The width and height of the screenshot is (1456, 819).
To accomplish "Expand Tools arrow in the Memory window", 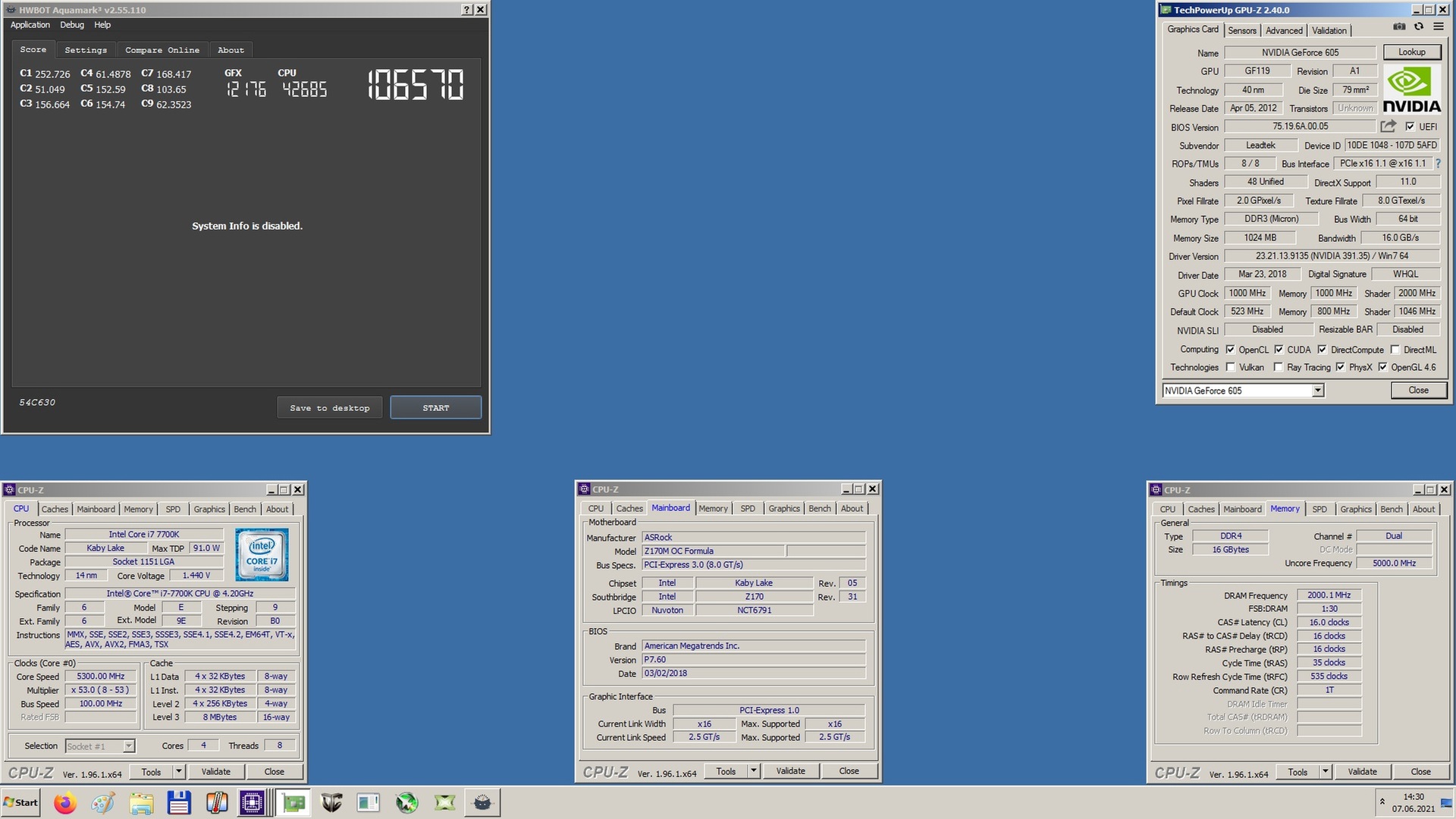I will (1326, 772).
